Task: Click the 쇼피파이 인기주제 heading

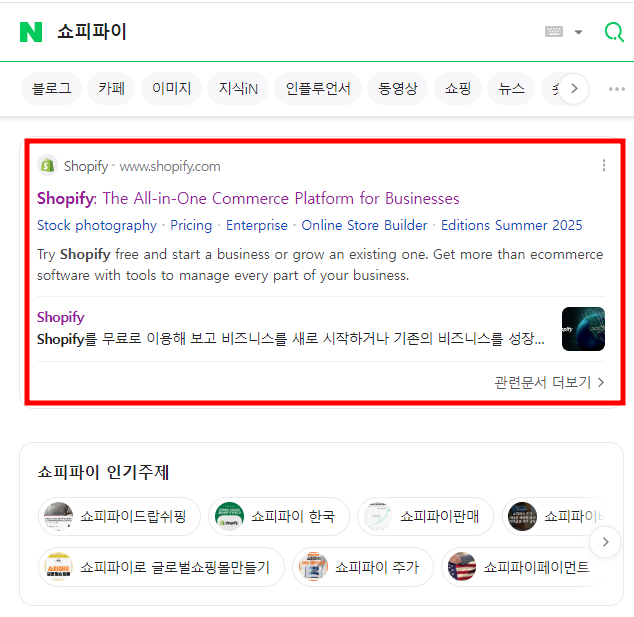Action: [103, 472]
